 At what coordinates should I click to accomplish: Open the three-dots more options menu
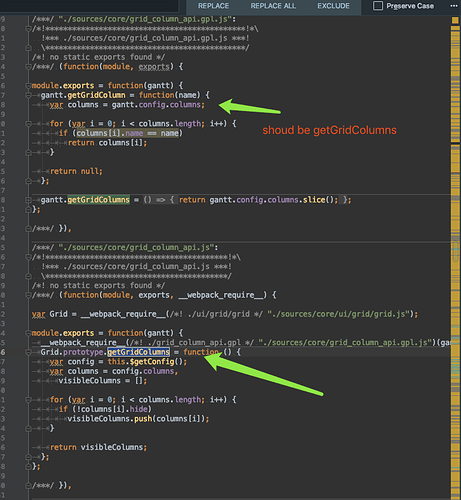pos(454,6)
